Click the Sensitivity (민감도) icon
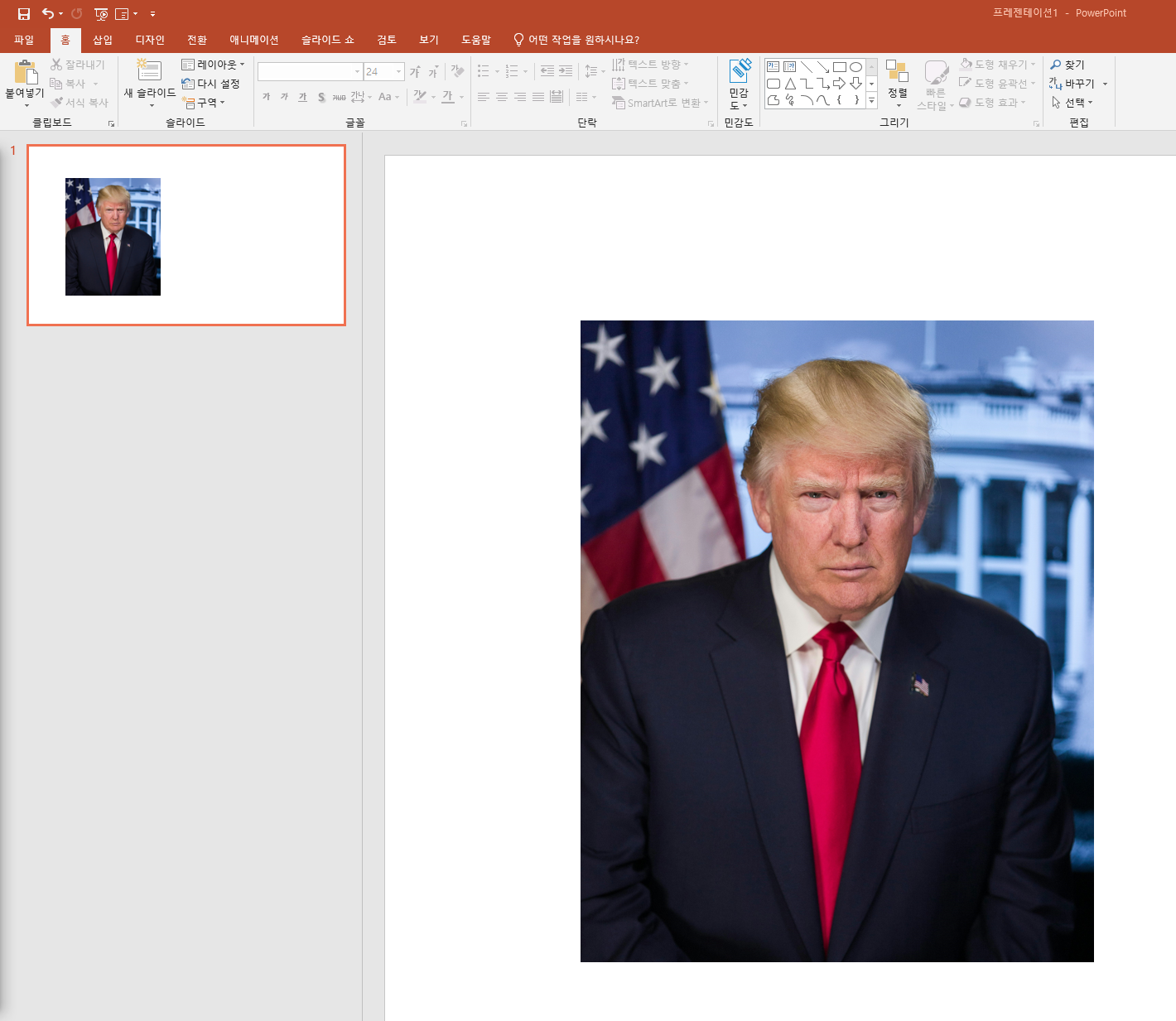 (740, 70)
